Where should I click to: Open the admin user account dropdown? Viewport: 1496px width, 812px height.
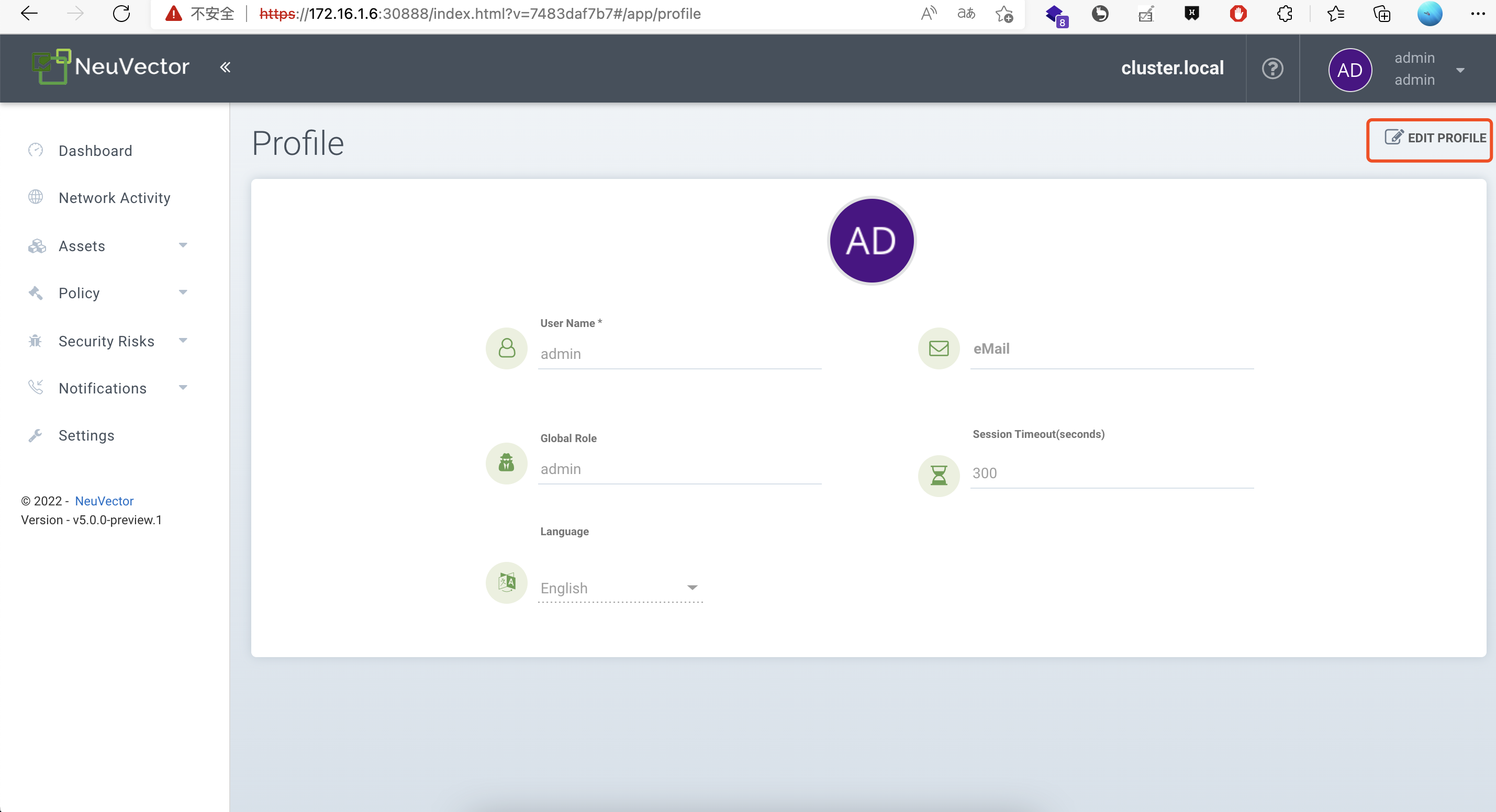point(1459,70)
